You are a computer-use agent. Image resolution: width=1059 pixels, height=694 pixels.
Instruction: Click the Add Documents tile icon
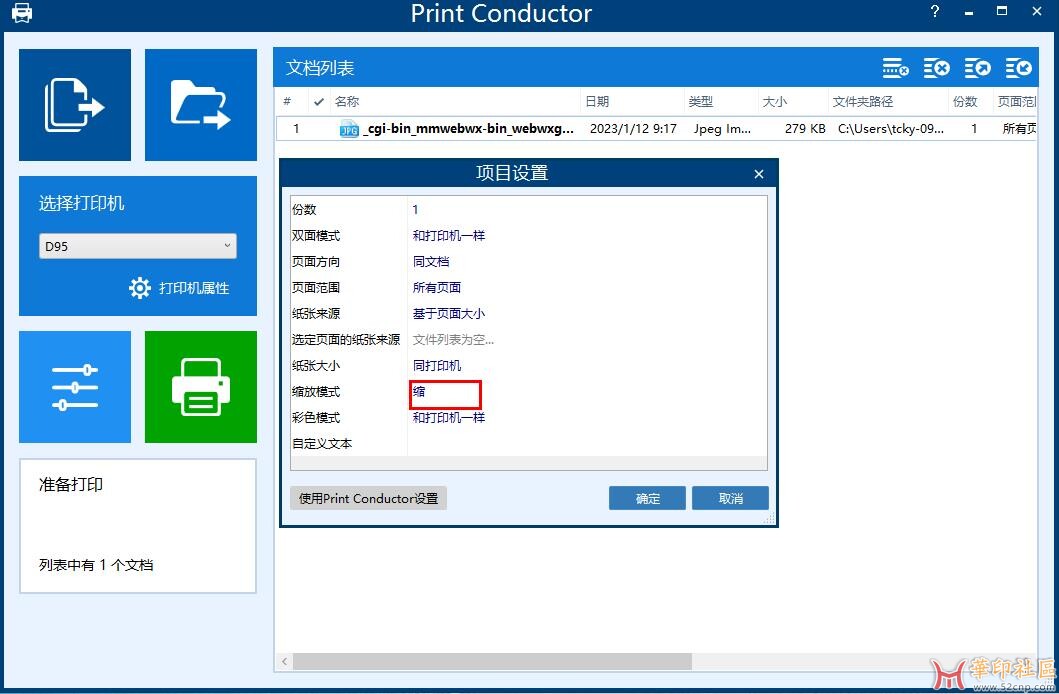click(75, 105)
